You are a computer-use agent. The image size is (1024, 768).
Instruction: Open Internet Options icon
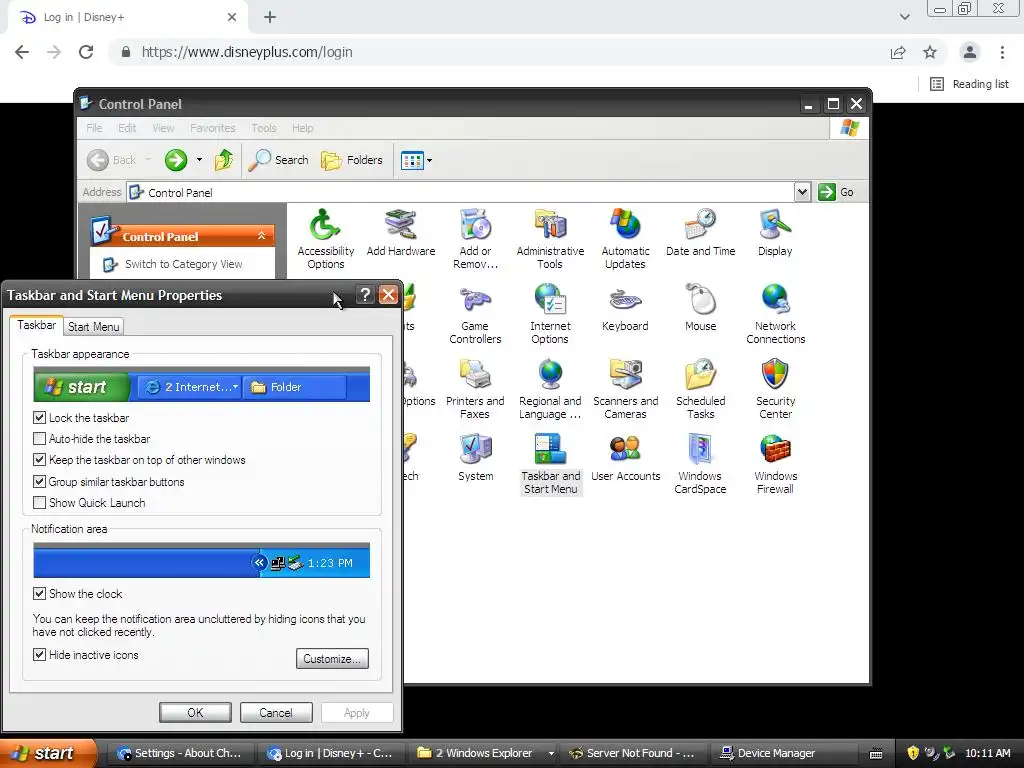[x=550, y=314]
